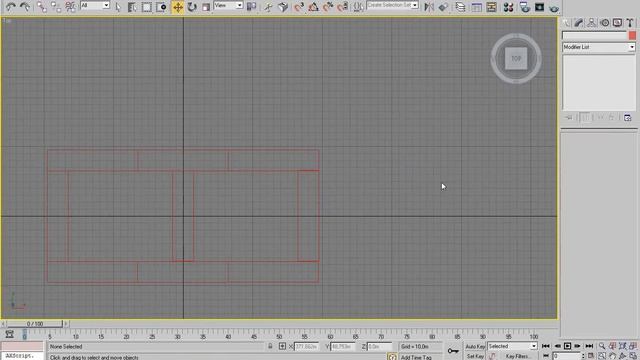Toggle the Percent Snap button

pos(328,7)
